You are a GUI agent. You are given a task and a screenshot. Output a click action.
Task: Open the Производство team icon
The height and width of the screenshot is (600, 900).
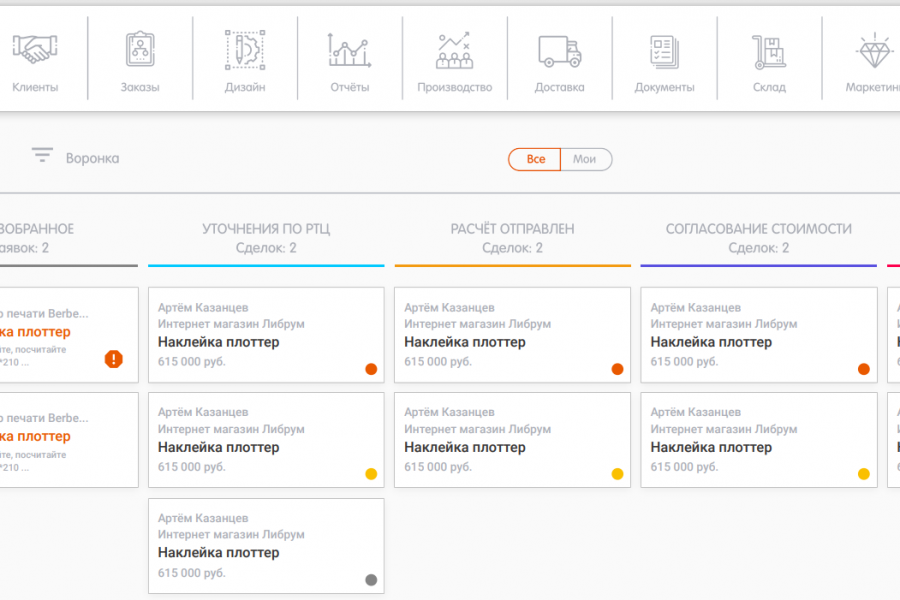[x=454, y=50]
